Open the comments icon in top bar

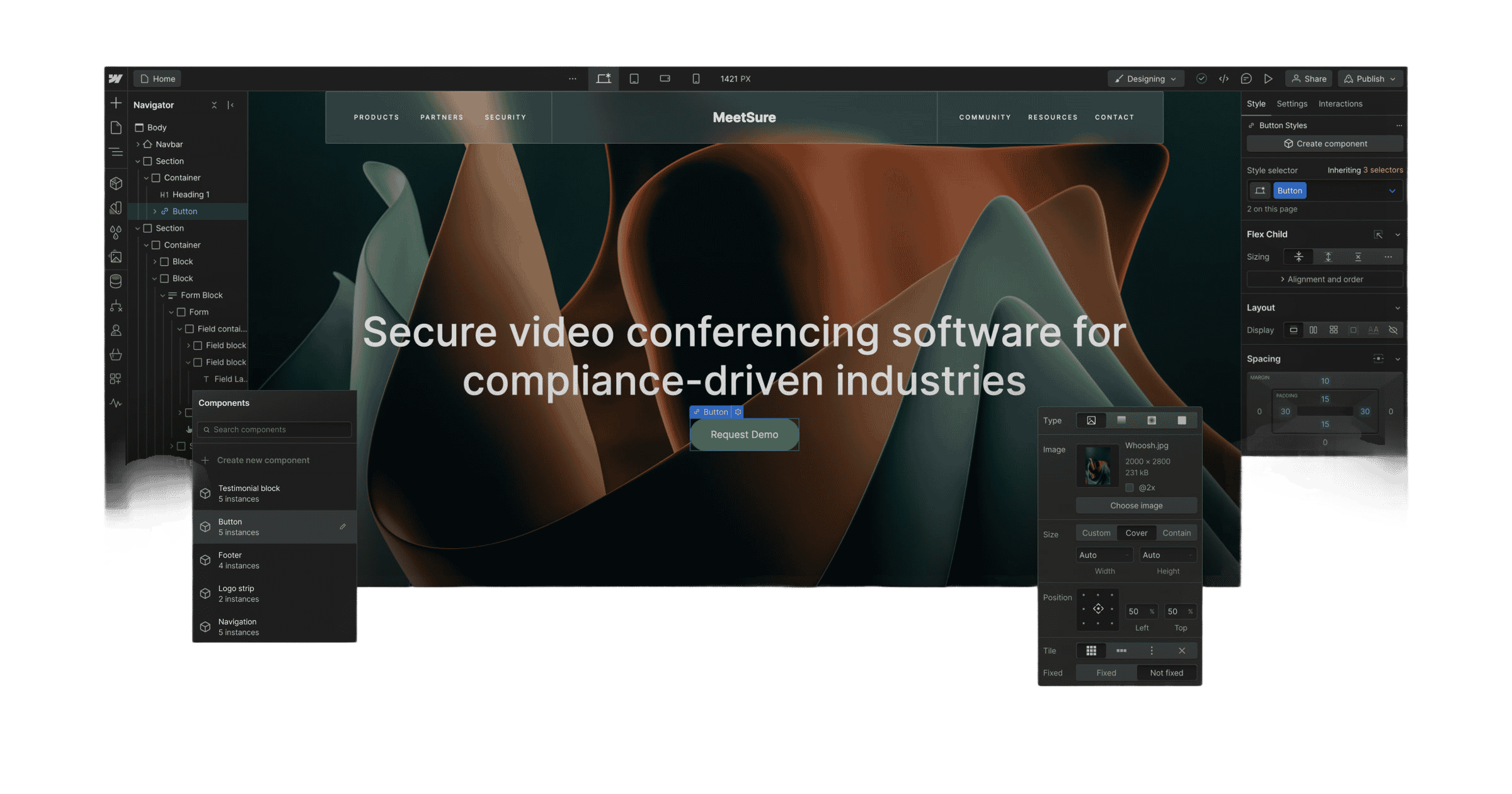(x=1246, y=79)
